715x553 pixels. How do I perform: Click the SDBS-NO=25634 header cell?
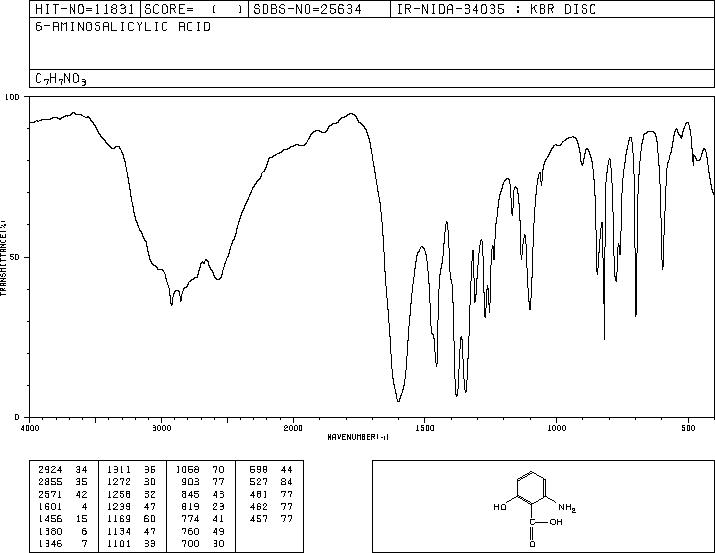319,9
